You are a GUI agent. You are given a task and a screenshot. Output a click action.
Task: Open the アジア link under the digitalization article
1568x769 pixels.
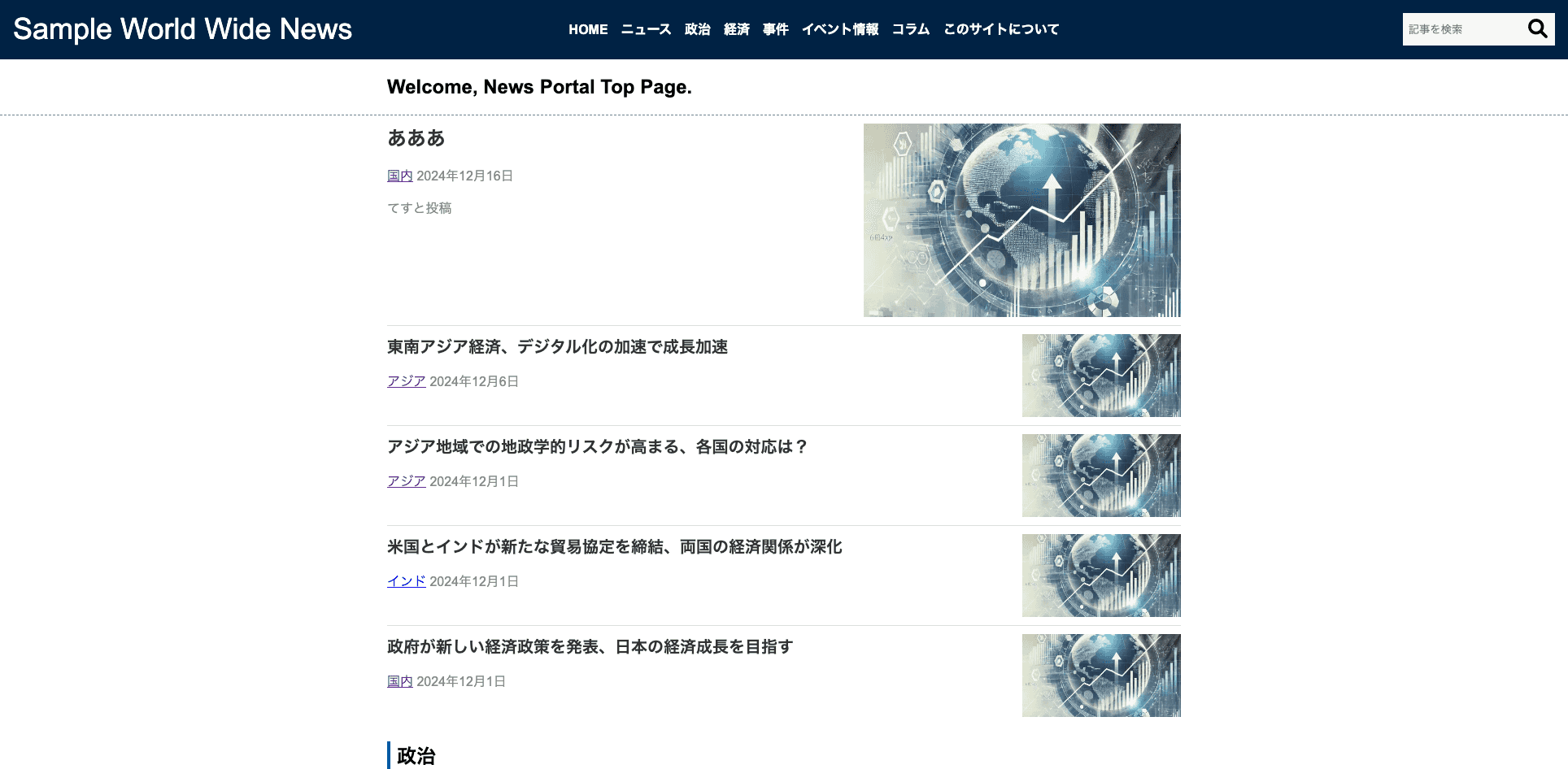pos(406,381)
